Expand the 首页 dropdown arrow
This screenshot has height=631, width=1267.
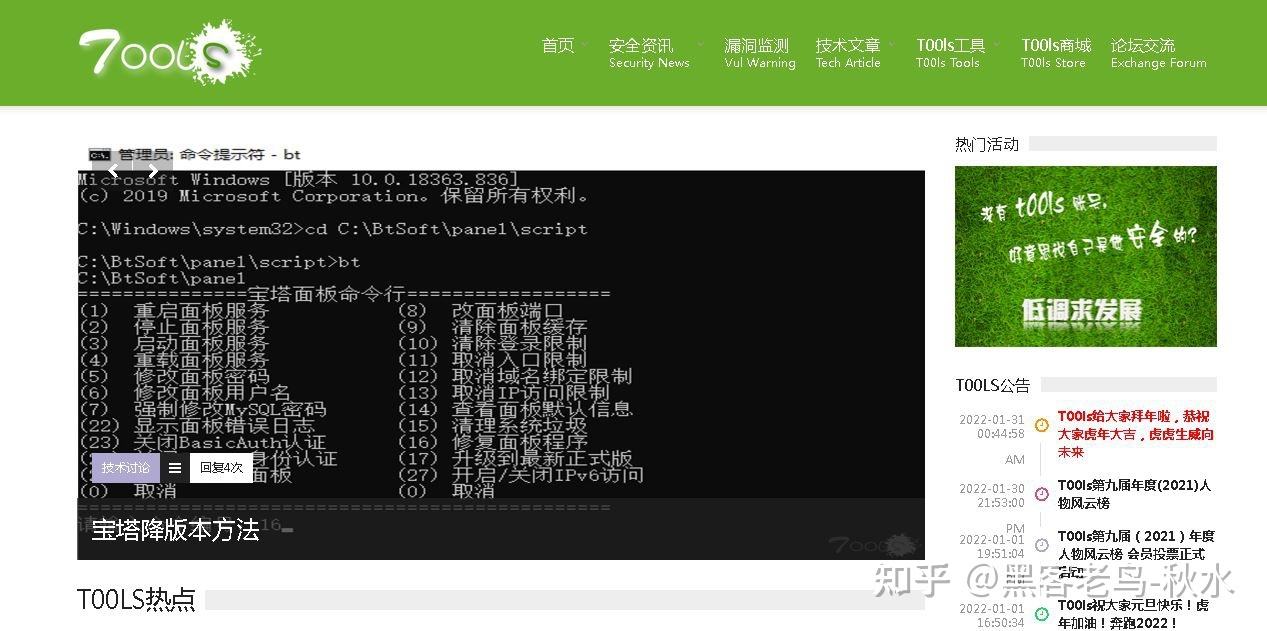pos(584,45)
